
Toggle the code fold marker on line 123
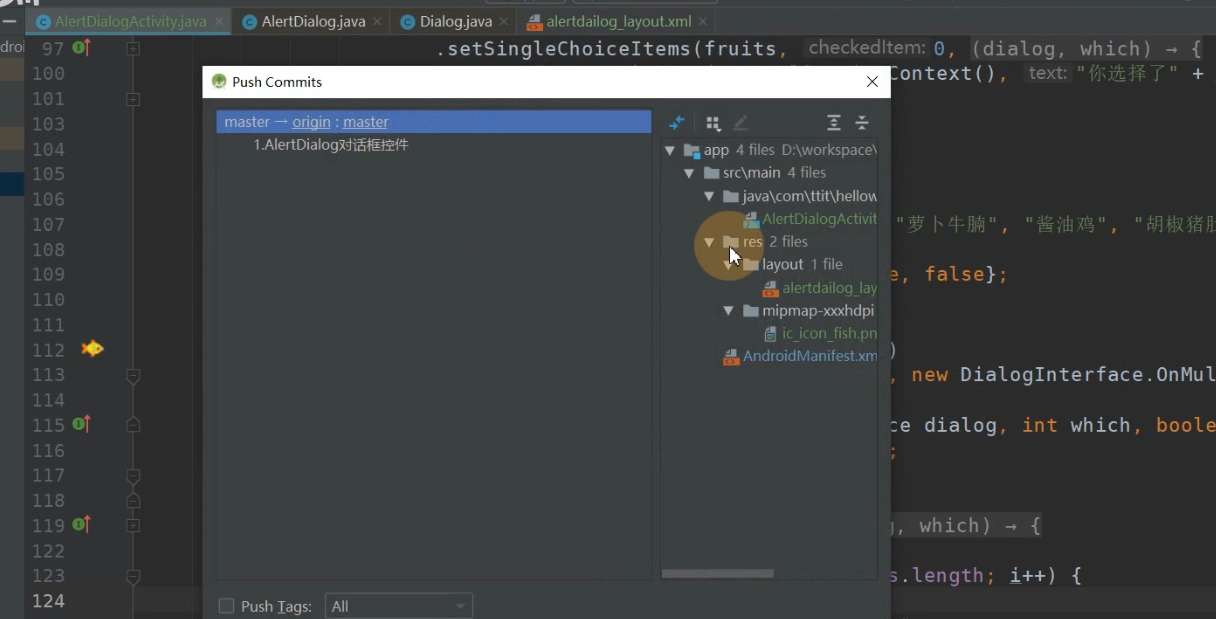[x=133, y=577]
